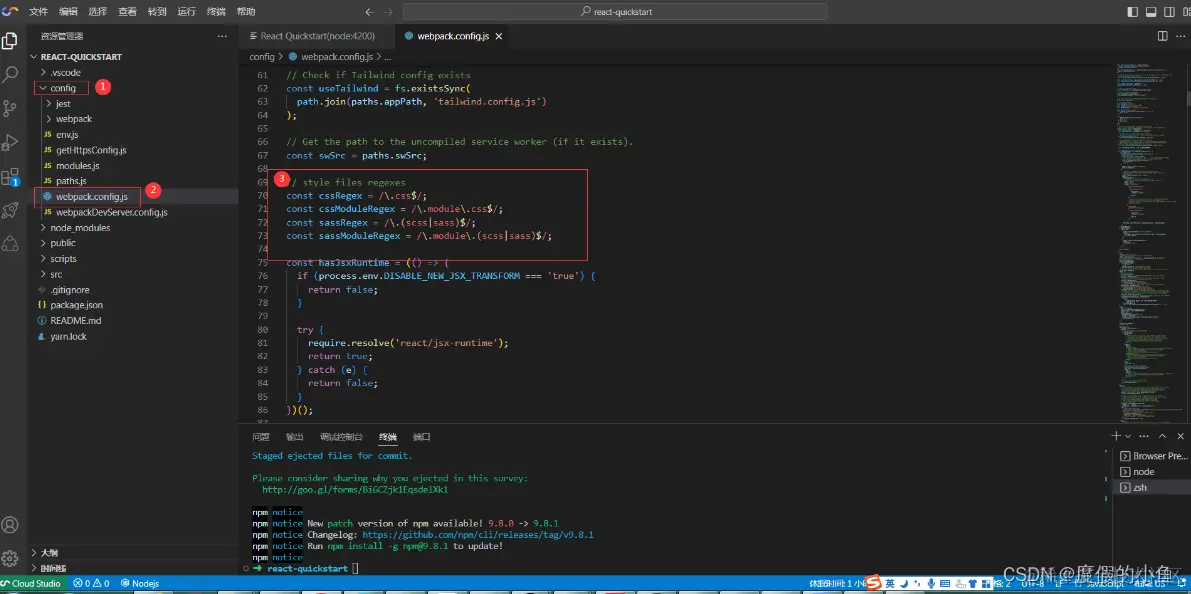Viewport: 1191px width, 594px height.
Task: Open the 编辑 (Edit) menu
Action: coord(68,12)
